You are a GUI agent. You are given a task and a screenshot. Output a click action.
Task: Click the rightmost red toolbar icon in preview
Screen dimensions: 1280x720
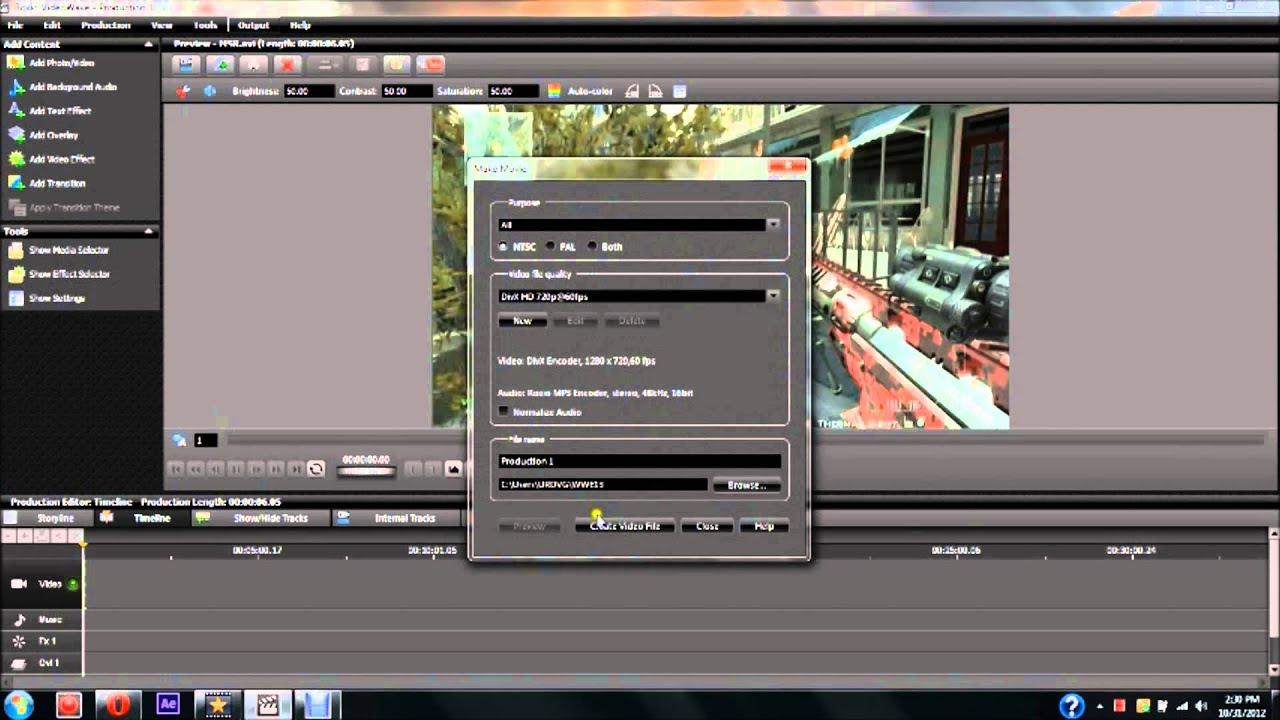[x=431, y=65]
